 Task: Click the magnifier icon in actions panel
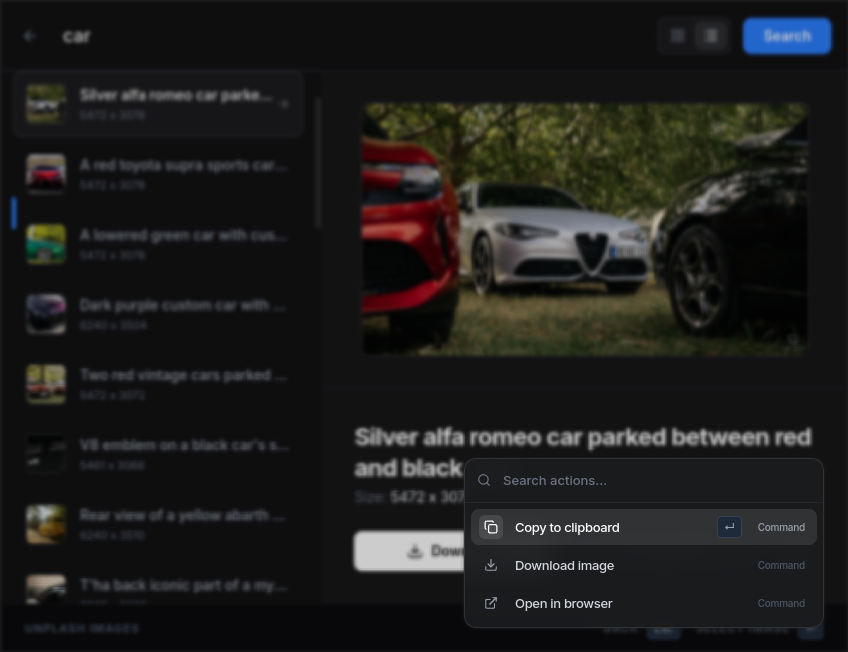point(484,481)
